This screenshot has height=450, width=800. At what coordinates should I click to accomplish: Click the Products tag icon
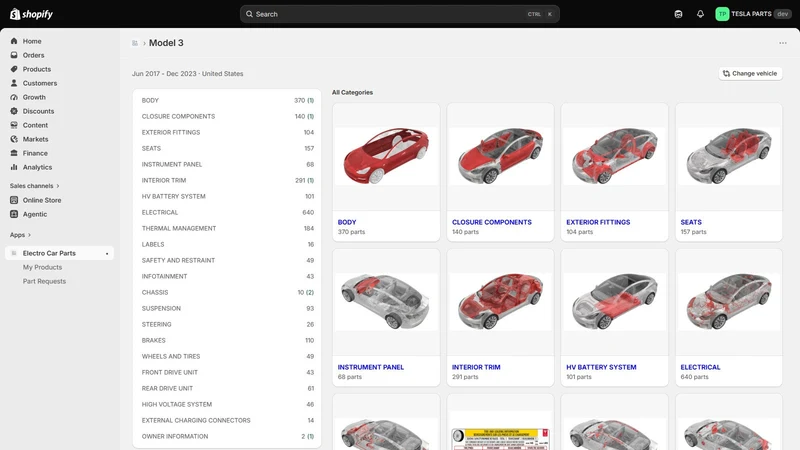point(14,69)
